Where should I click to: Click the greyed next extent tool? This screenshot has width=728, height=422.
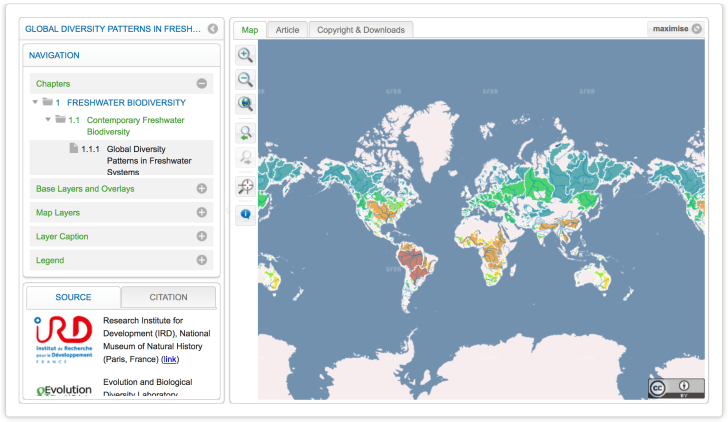click(x=245, y=158)
